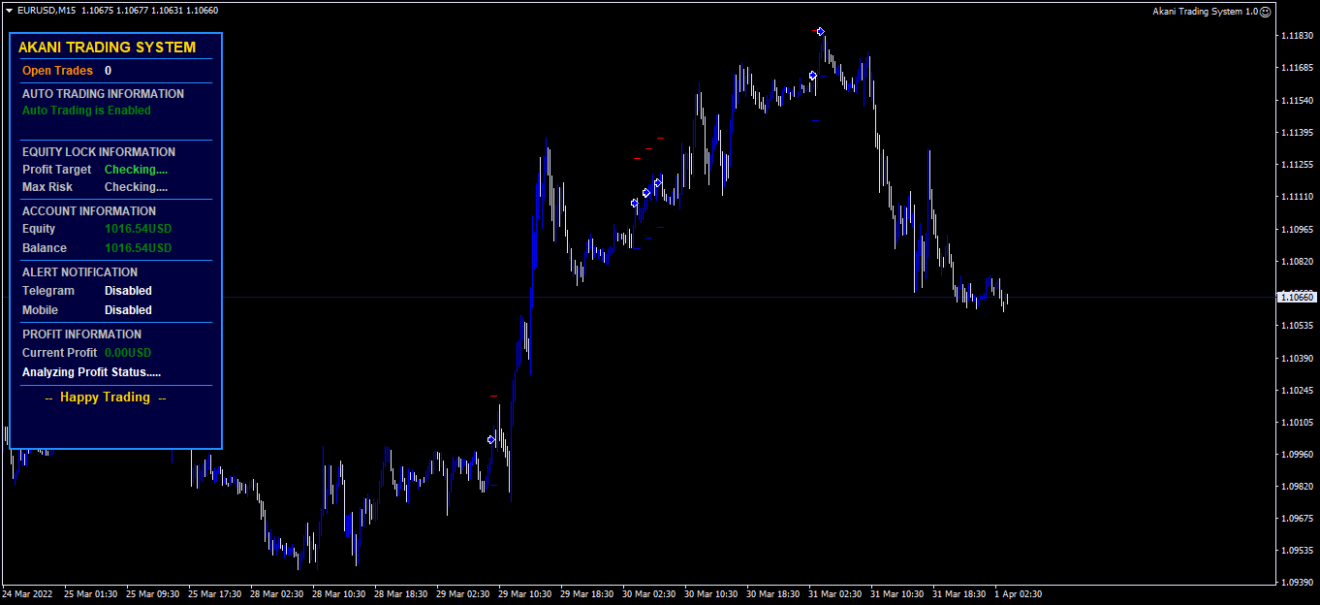Viewport: 1320px width, 605px height.
Task: Open the chart symbol dropdown triangle beside EURUSD,M15
Action: [x=9, y=10]
